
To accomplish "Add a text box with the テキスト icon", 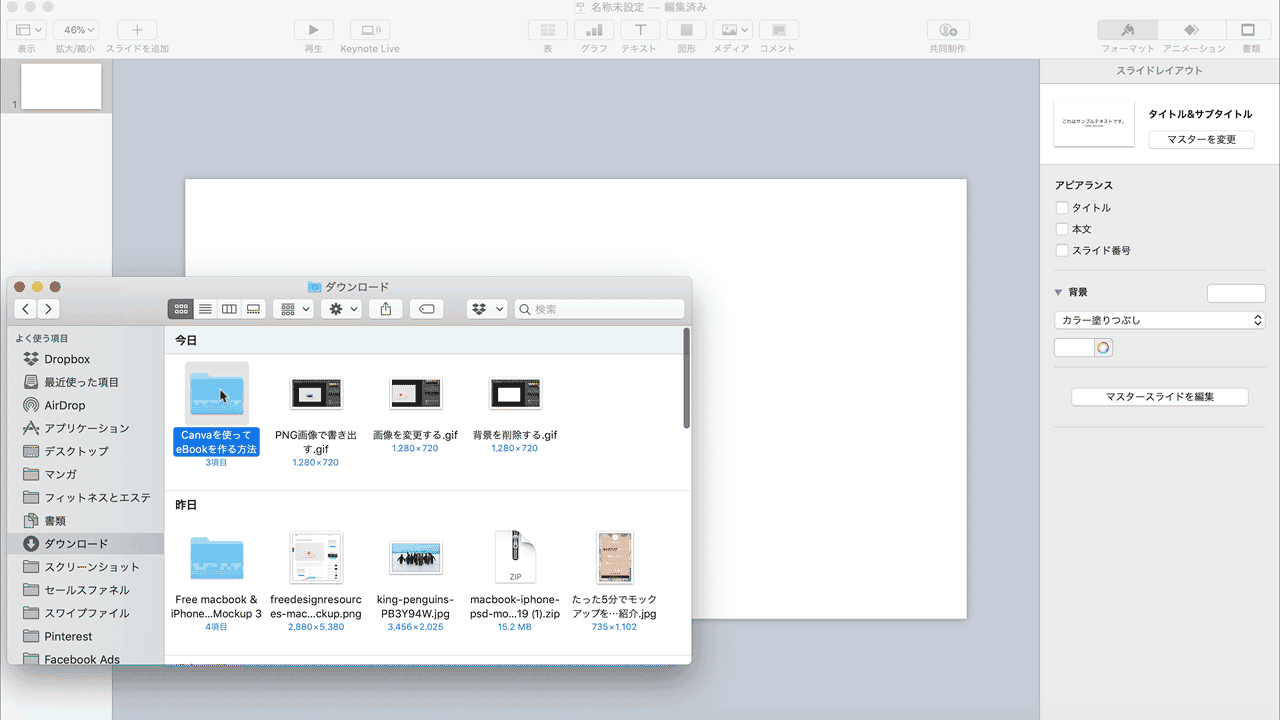I will pos(639,29).
